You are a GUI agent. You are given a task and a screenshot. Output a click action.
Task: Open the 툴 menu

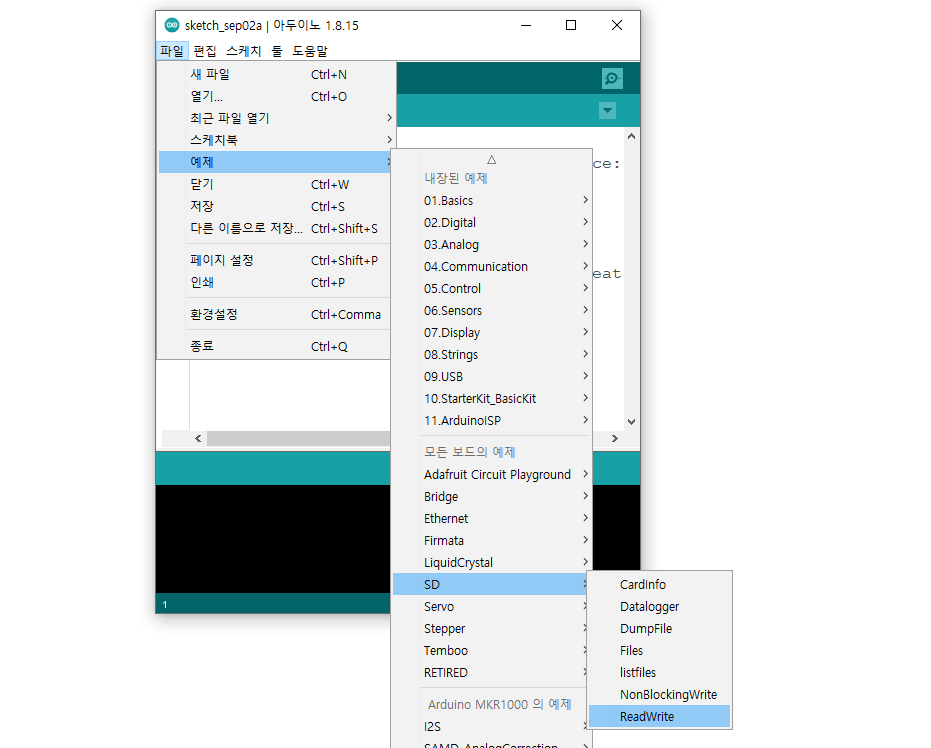277,51
